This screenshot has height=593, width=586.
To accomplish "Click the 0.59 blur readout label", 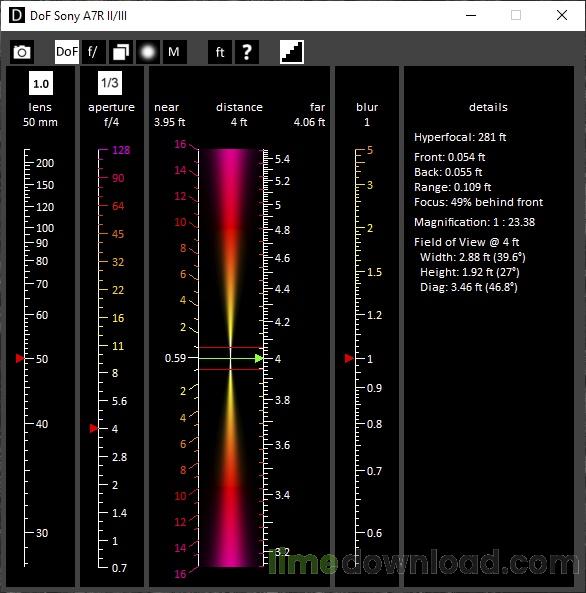I will [x=176, y=358].
